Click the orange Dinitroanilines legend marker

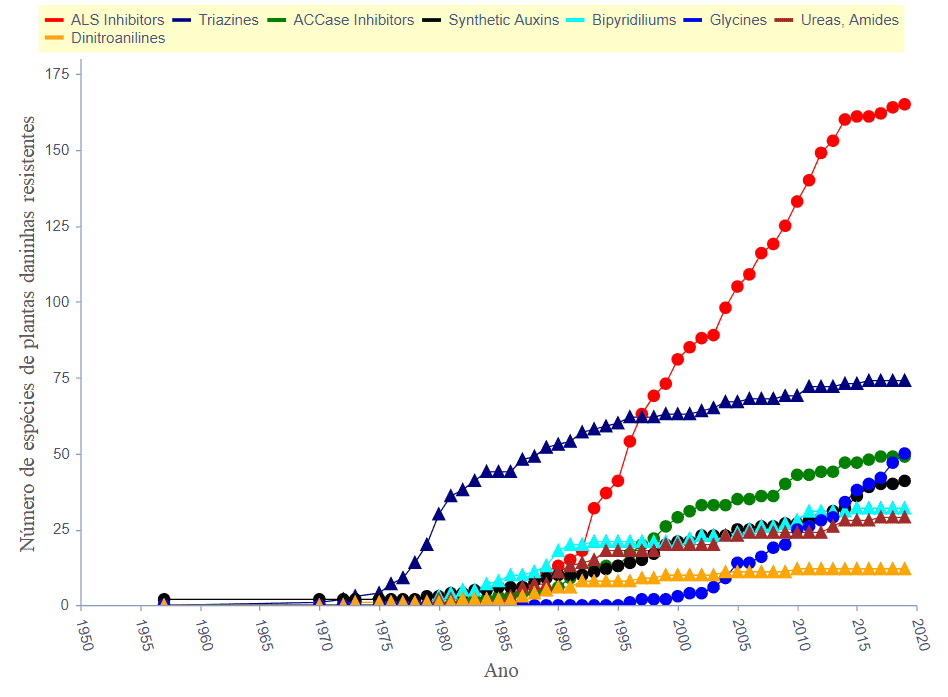[55, 39]
